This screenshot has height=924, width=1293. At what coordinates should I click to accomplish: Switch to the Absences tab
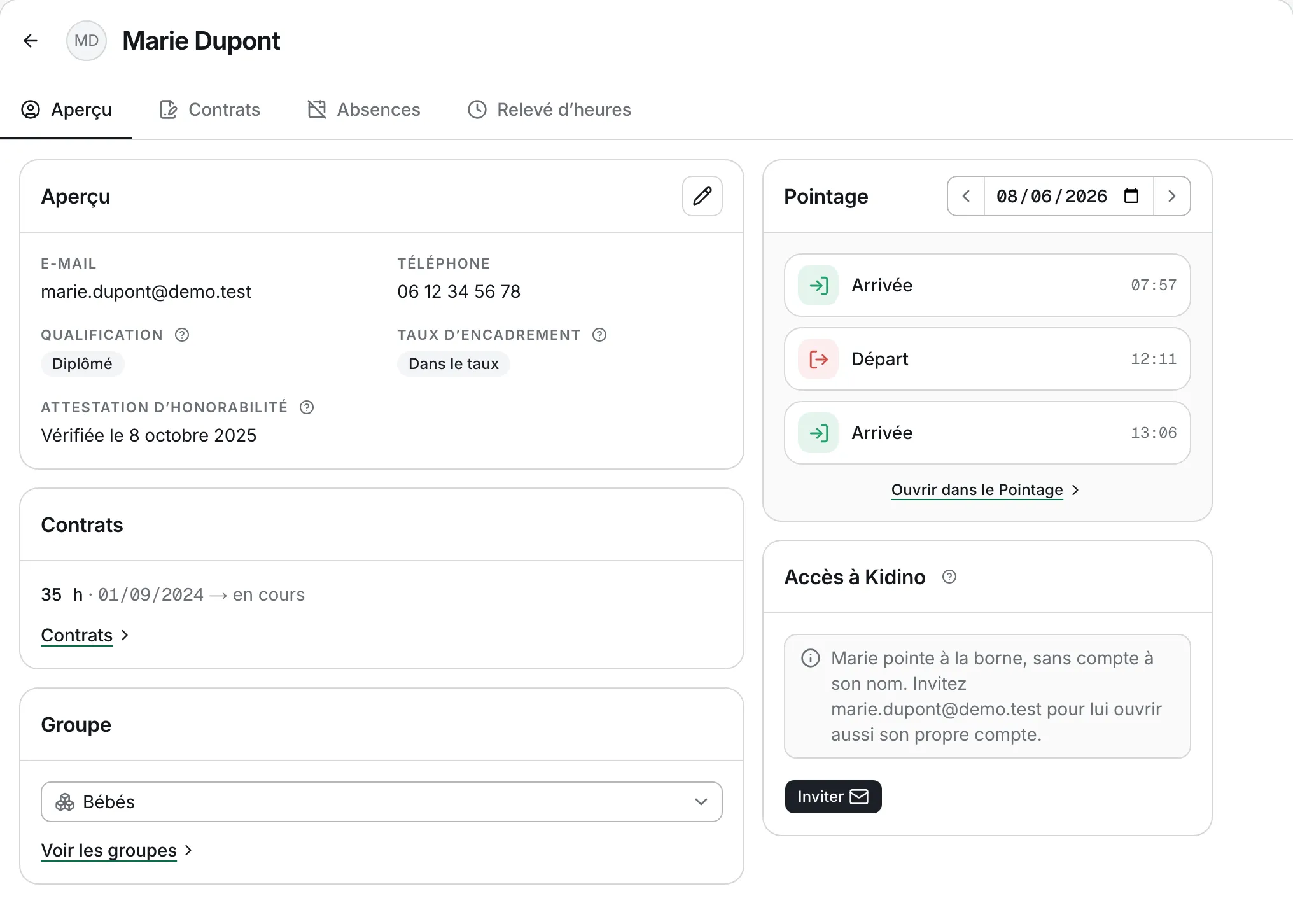pyautogui.click(x=364, y=109)
